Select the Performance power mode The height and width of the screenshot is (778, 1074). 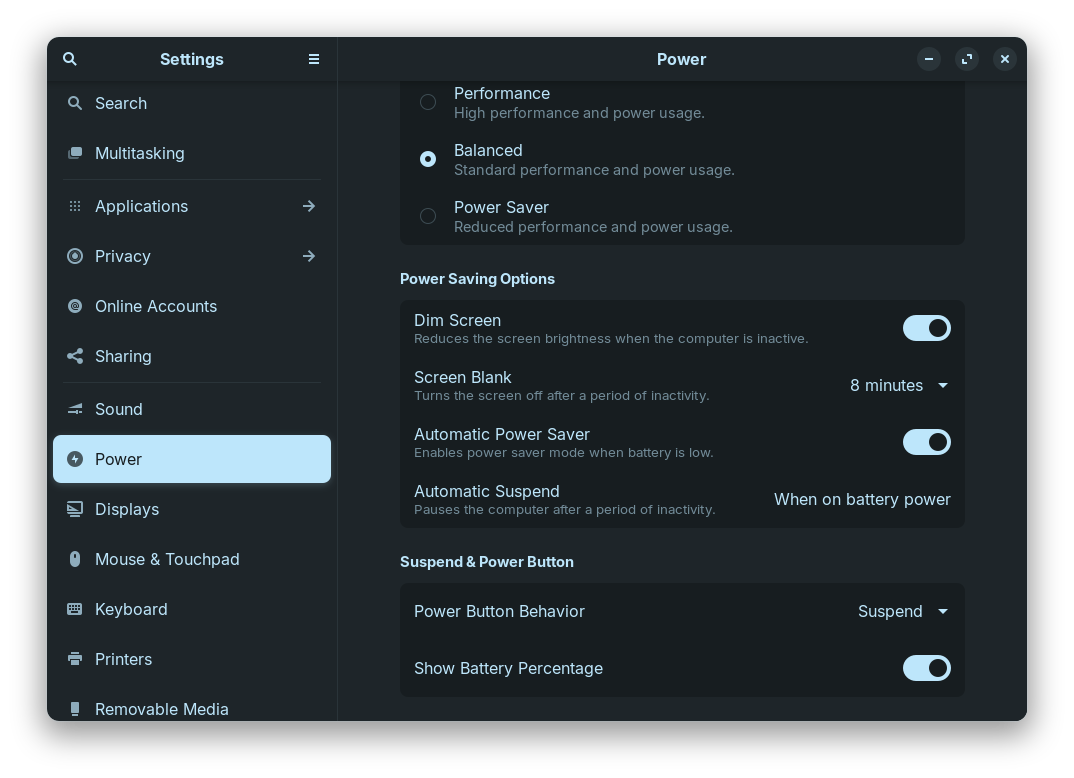click(427, 102)
